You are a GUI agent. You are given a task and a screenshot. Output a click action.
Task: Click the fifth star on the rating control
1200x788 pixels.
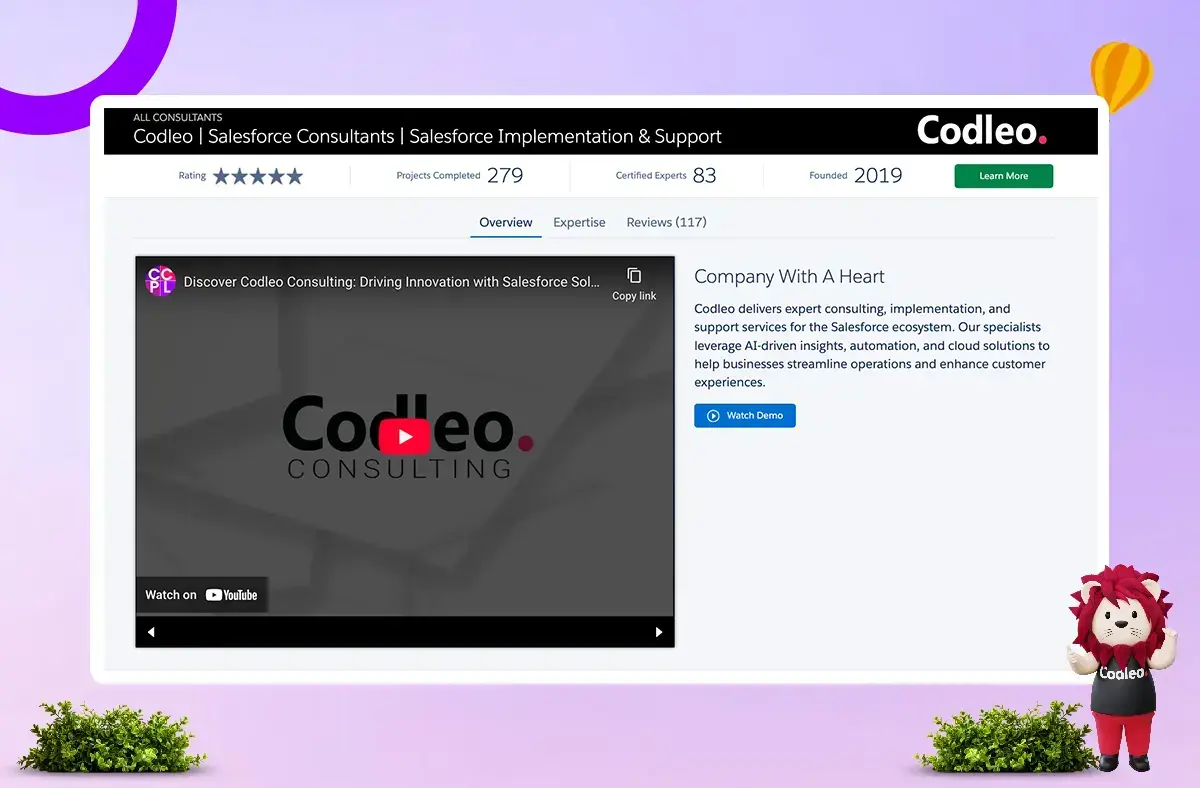(x=292, y=176)
